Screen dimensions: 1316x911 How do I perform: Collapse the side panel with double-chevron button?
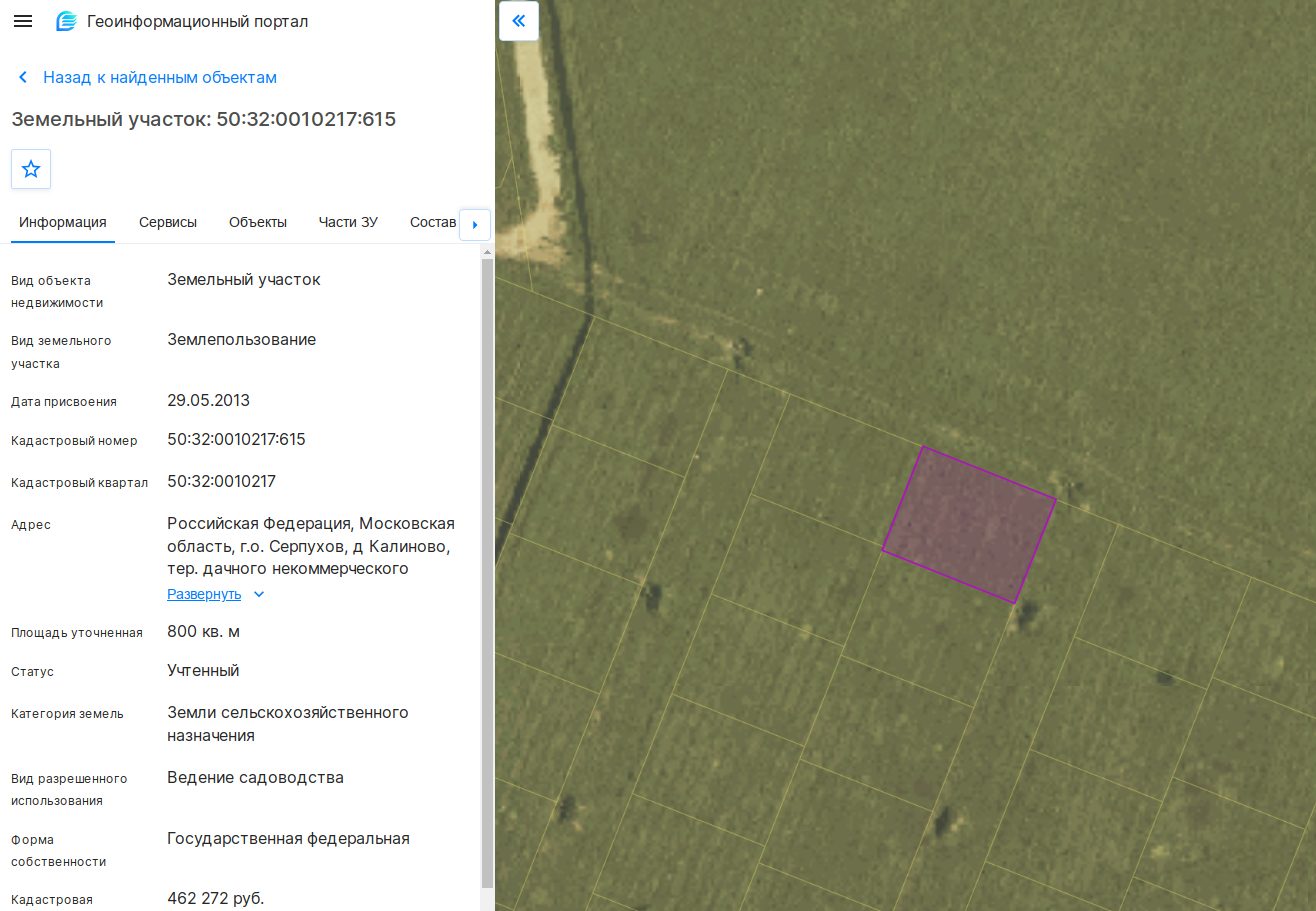518,20
